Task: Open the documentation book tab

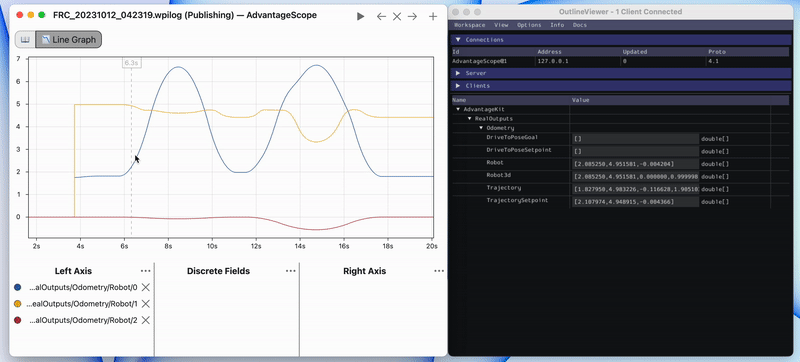Action: tap(25, 39)
